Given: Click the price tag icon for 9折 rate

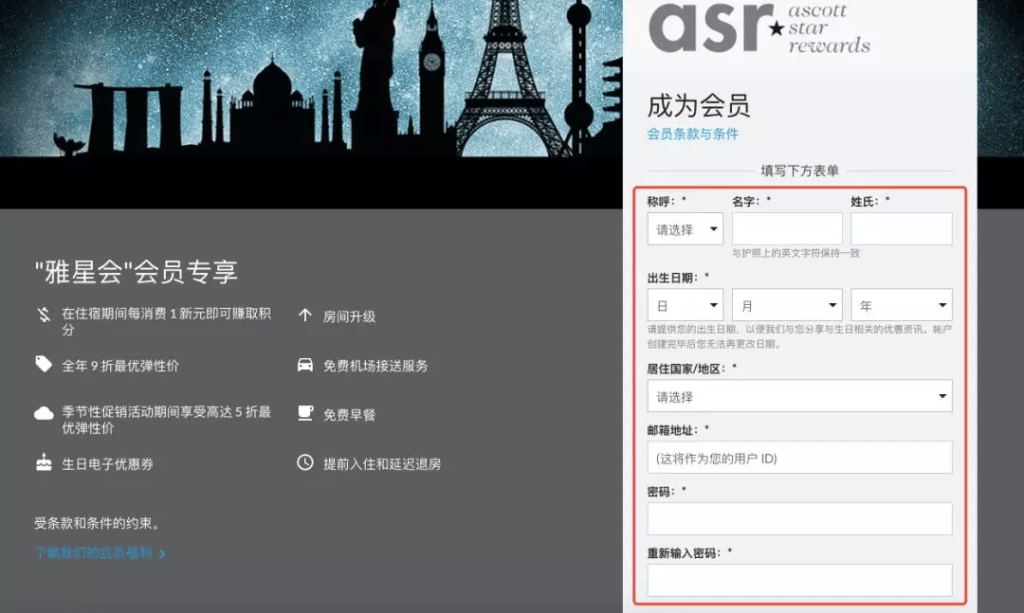Looking at the screenshot, I should point(43,364).
